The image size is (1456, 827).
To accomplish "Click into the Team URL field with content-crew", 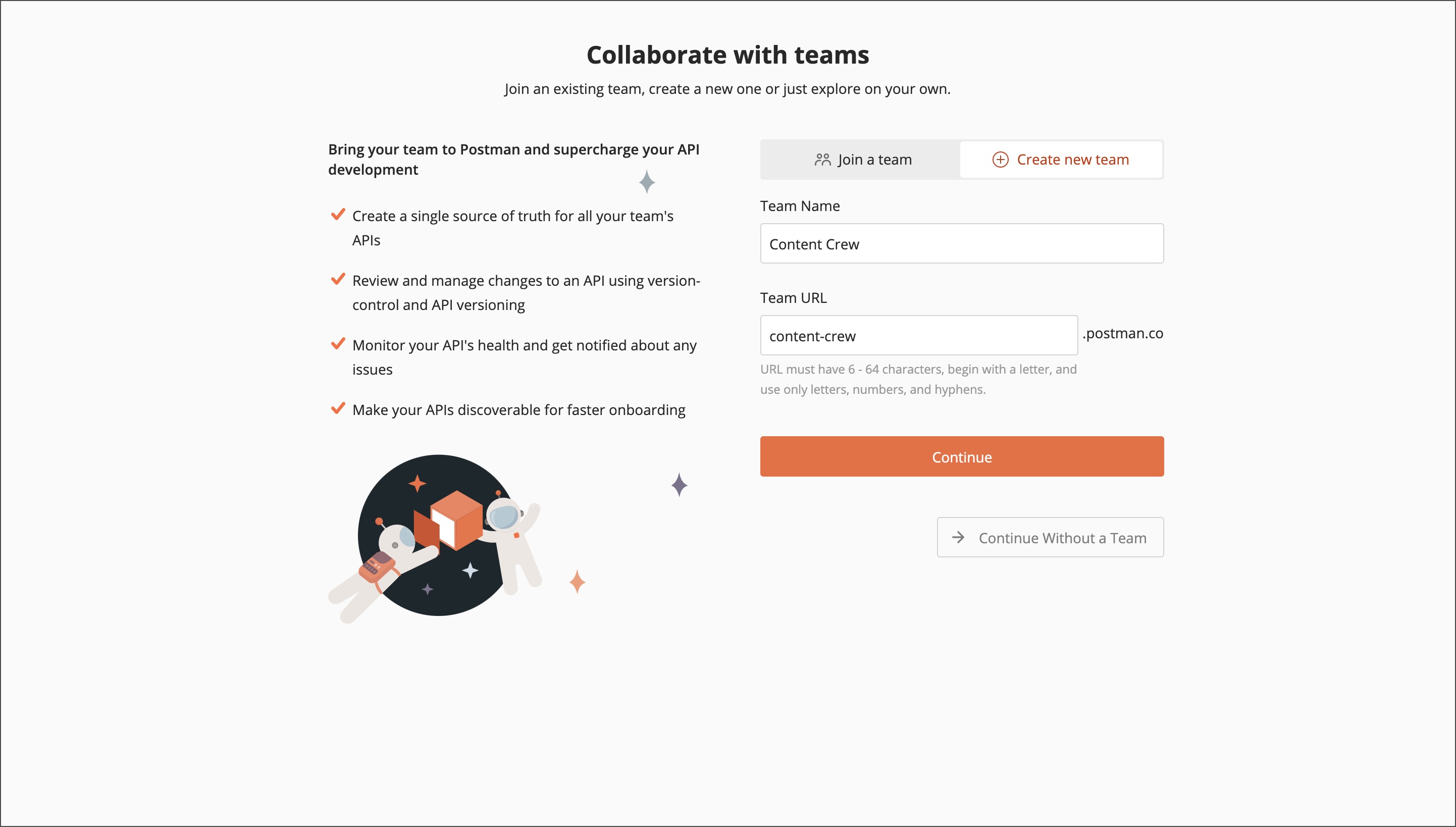I will 918,336.
